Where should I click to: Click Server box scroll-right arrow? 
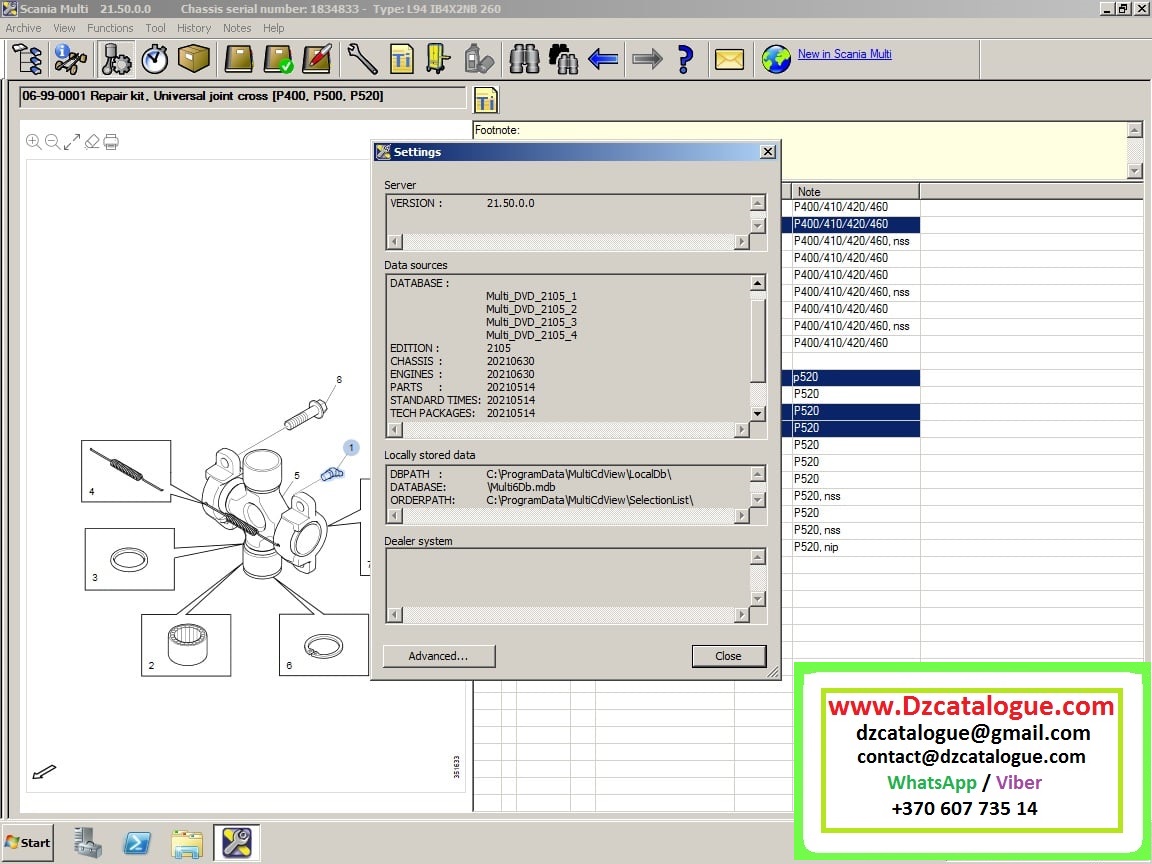(x=742, y=242)
